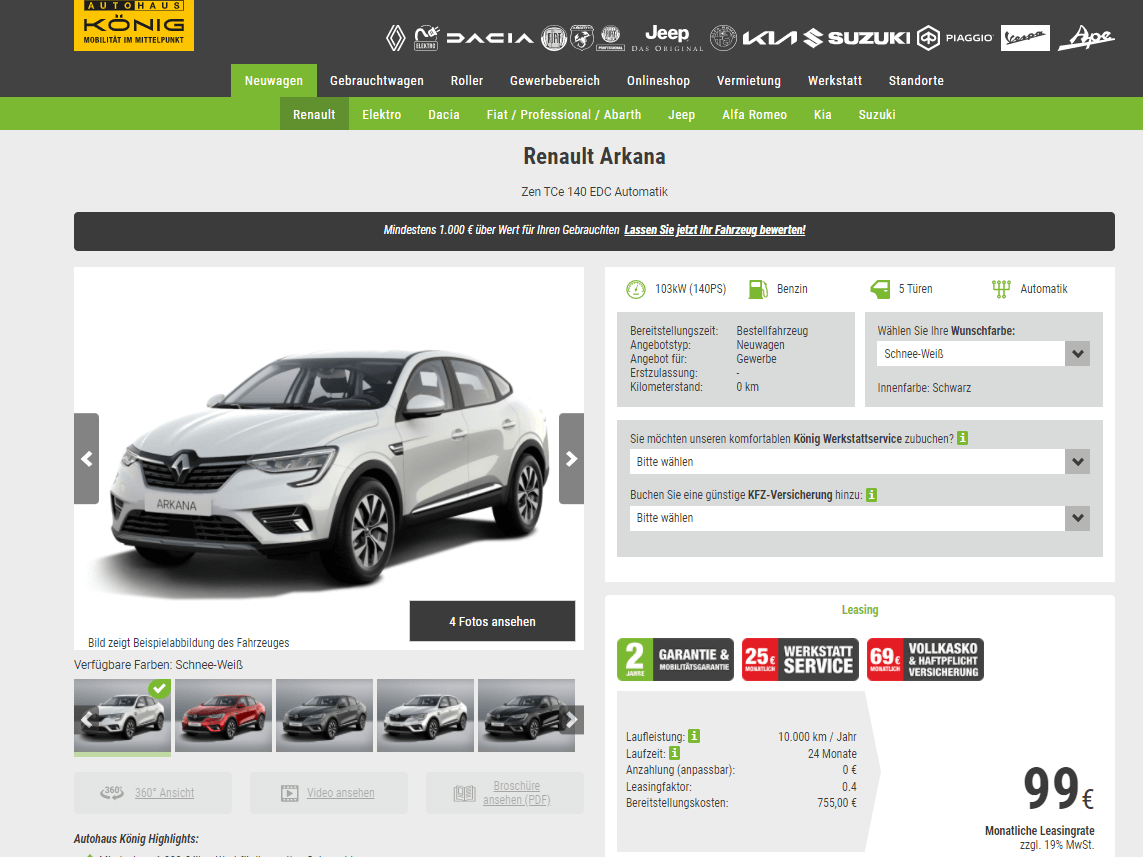Open info icon next to Laufleistung

[694, 736]
